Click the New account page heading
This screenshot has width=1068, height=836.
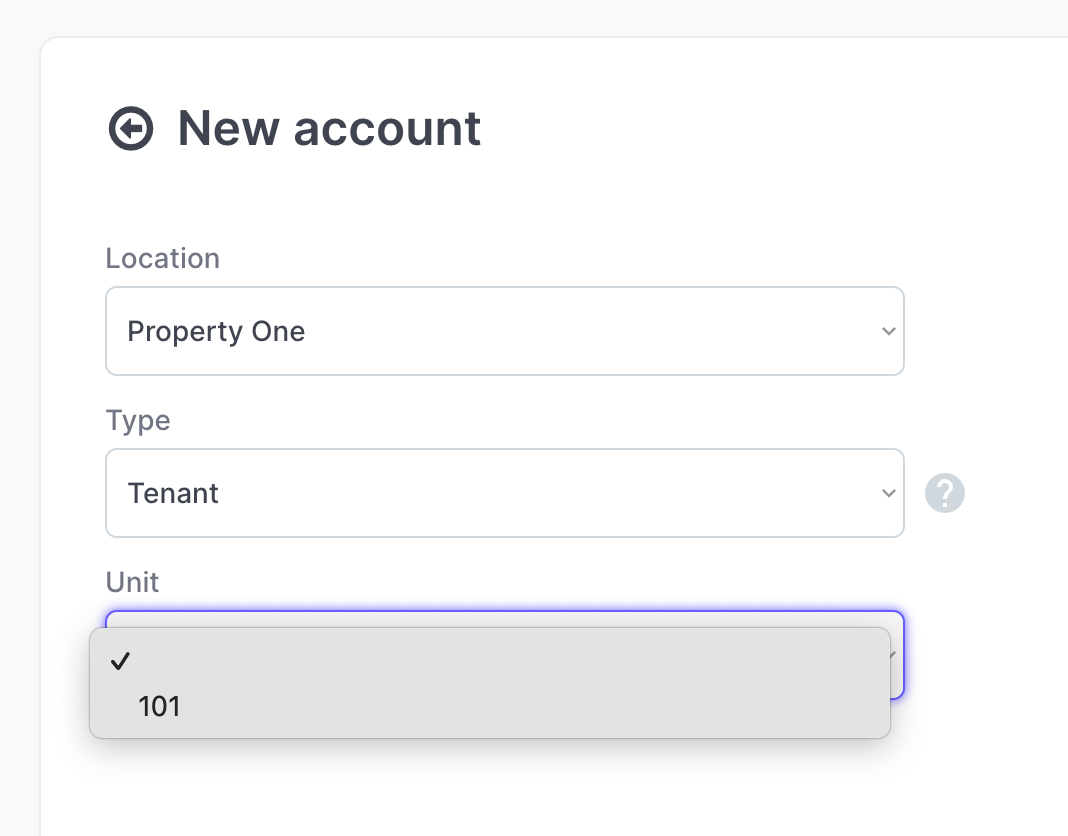(329, 128)
